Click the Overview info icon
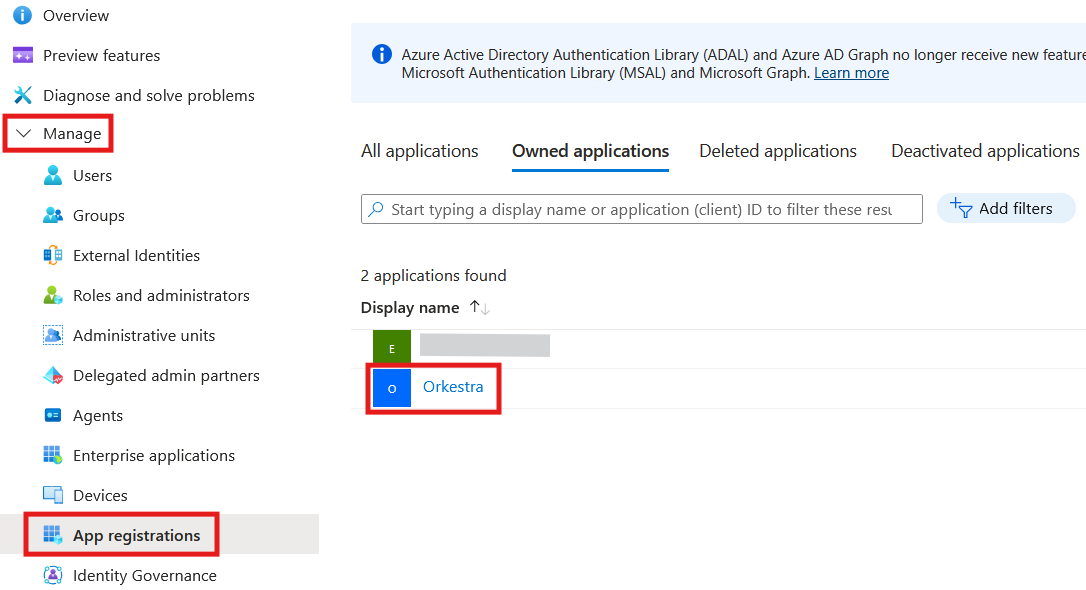1086x590 pixels. coord(23,15)
